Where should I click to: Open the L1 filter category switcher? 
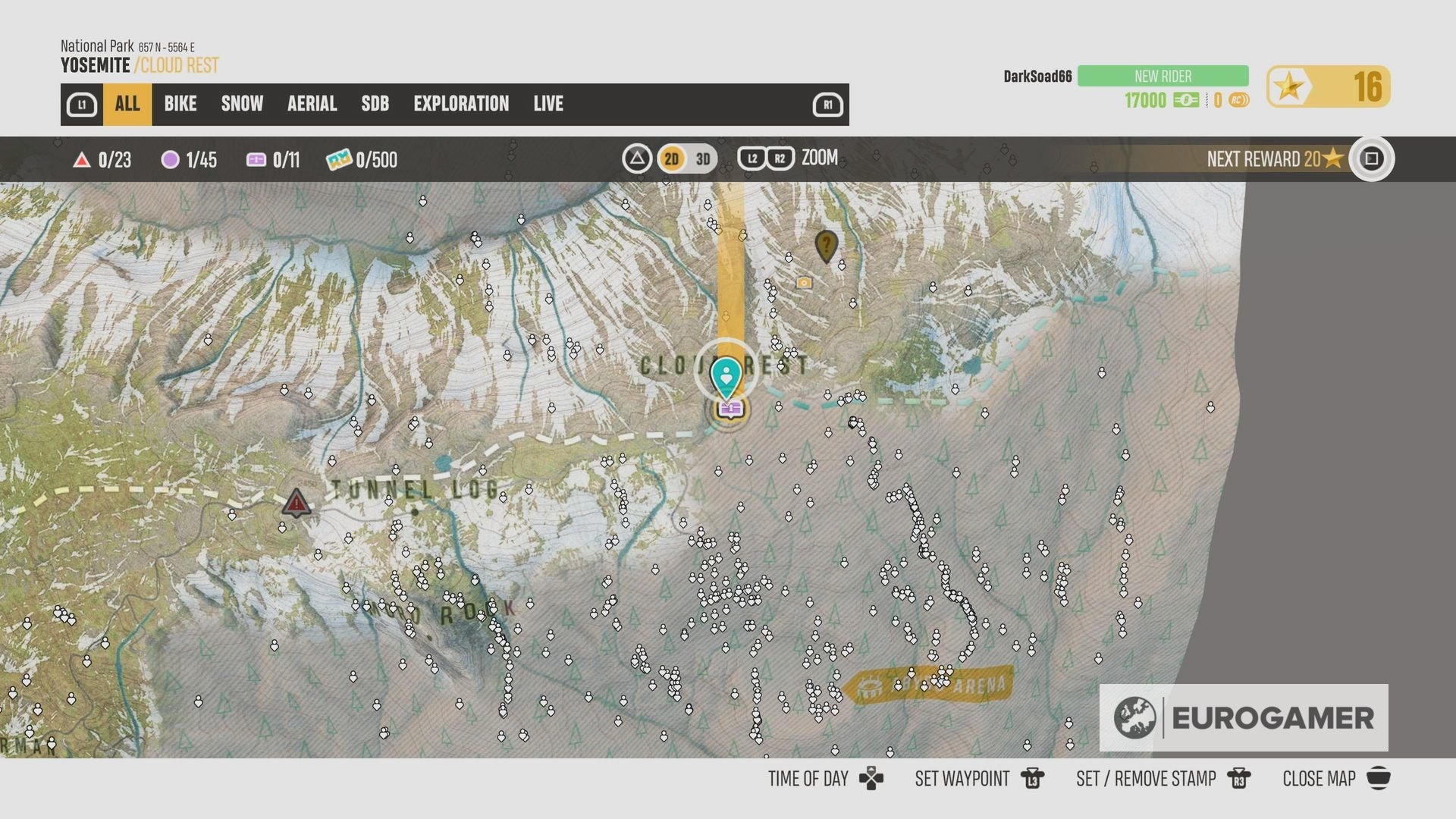click(x=81, y=104)
